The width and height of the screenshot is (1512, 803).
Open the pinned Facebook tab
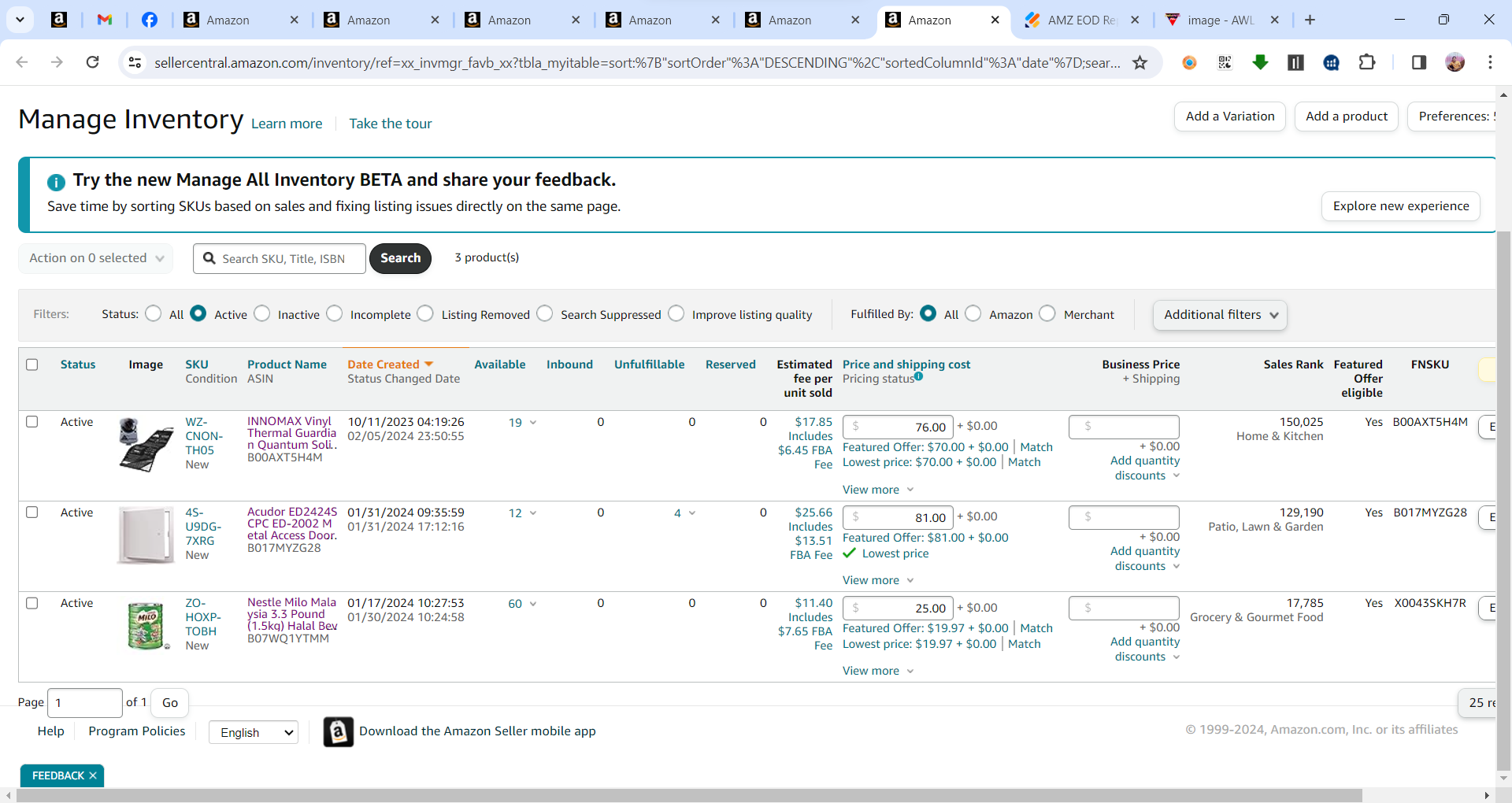pyautogui.click(x=150, y=20)
